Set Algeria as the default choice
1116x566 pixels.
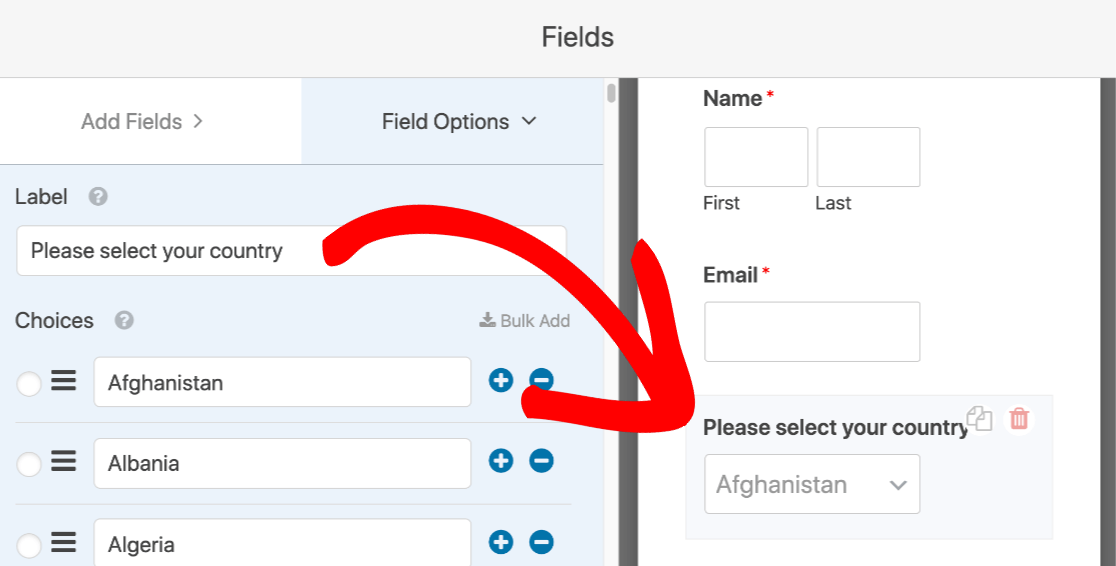tap(29, 545)
